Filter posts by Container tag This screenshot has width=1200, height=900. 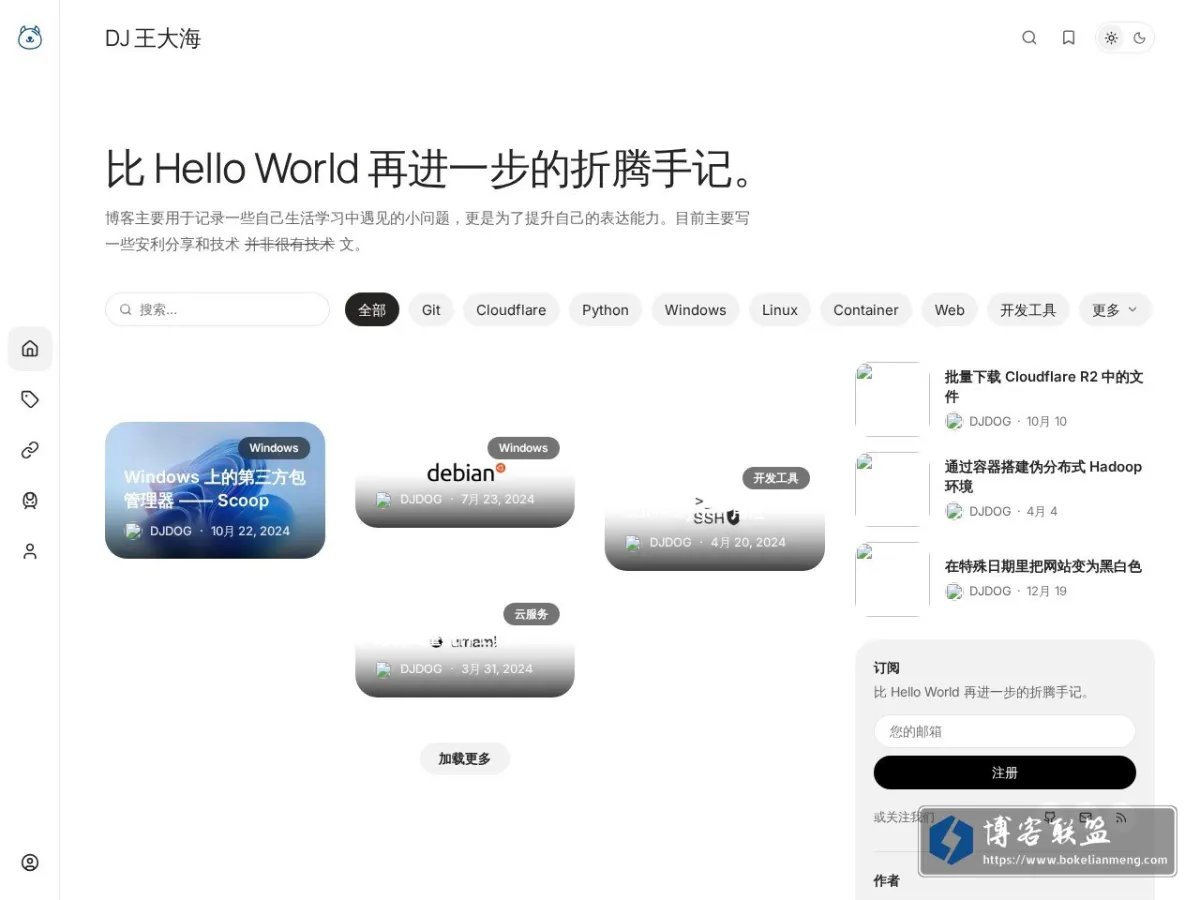866,310
